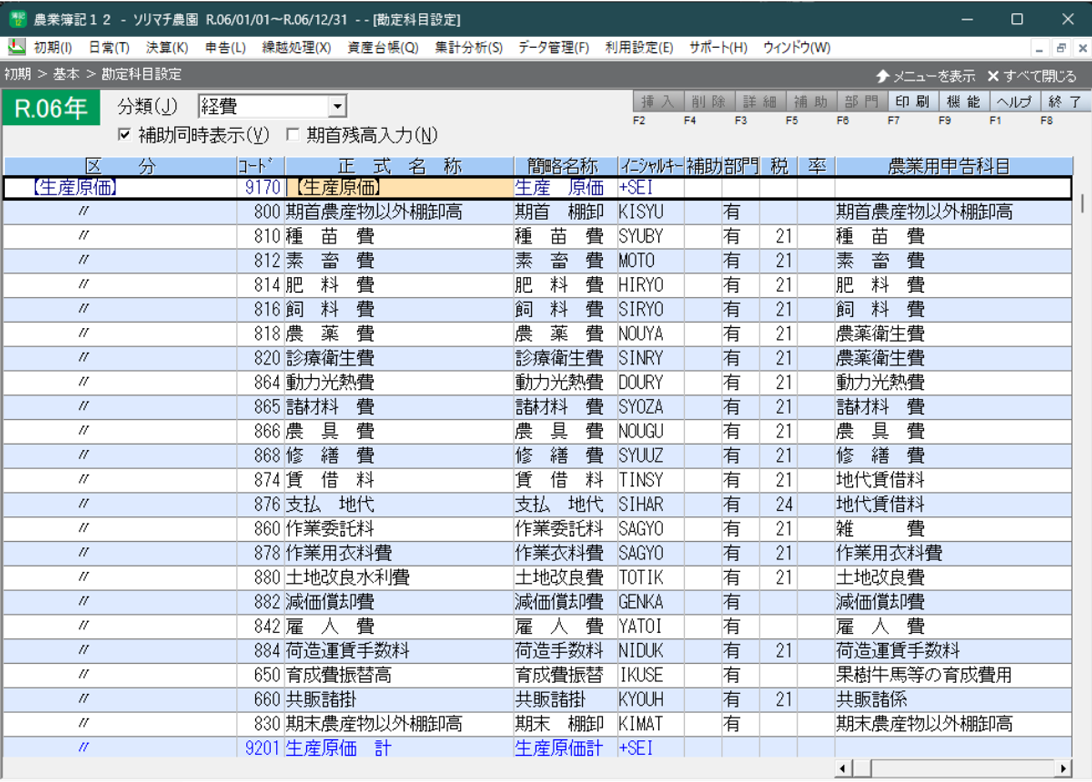Select the 諸材料費 code 865 cell
The width and height of the screenshot is (1092, 782).
260,407
